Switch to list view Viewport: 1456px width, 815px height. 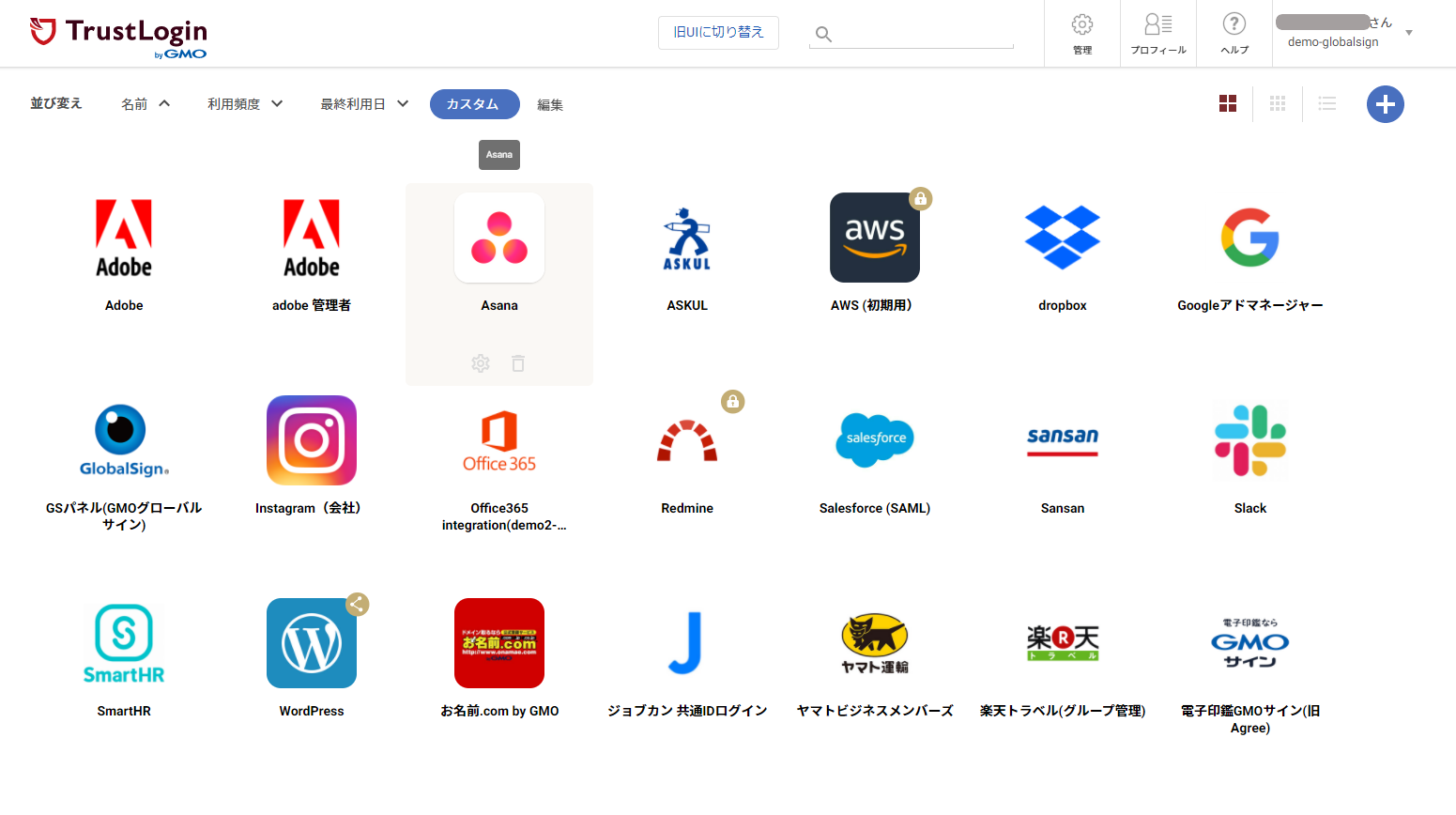pyautogui.click(x=1327, y=103)
